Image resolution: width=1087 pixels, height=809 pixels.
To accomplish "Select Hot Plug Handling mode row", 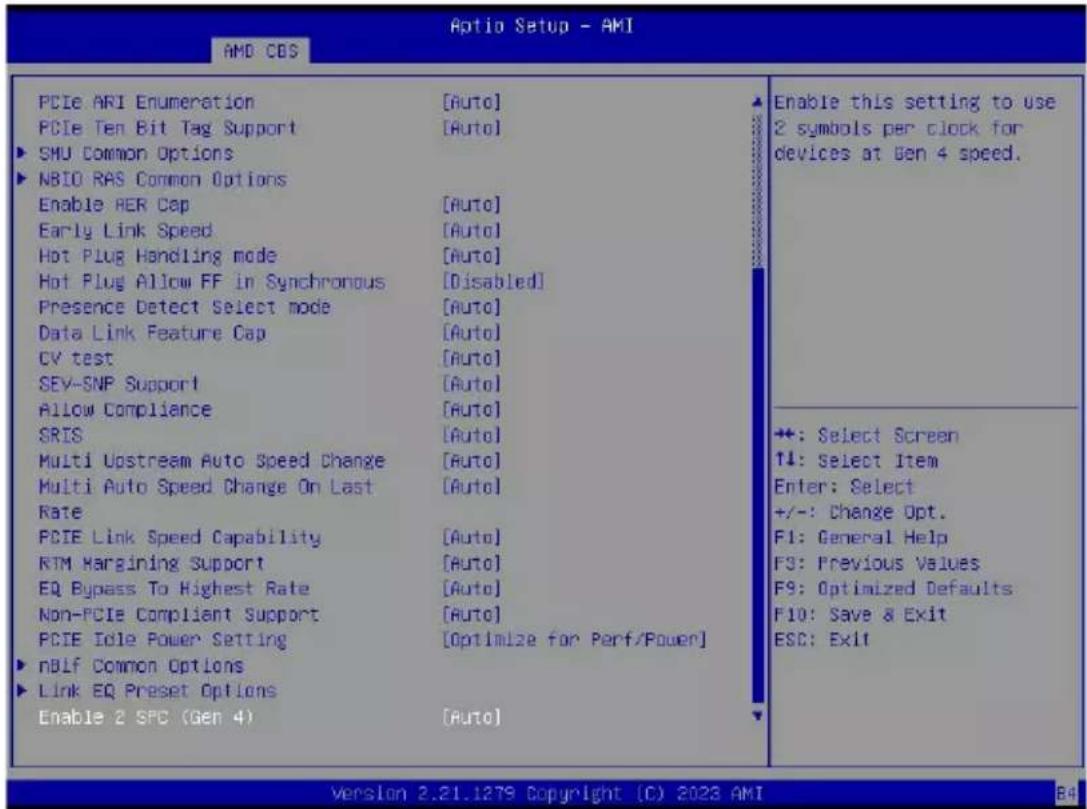I will [157, 256].
